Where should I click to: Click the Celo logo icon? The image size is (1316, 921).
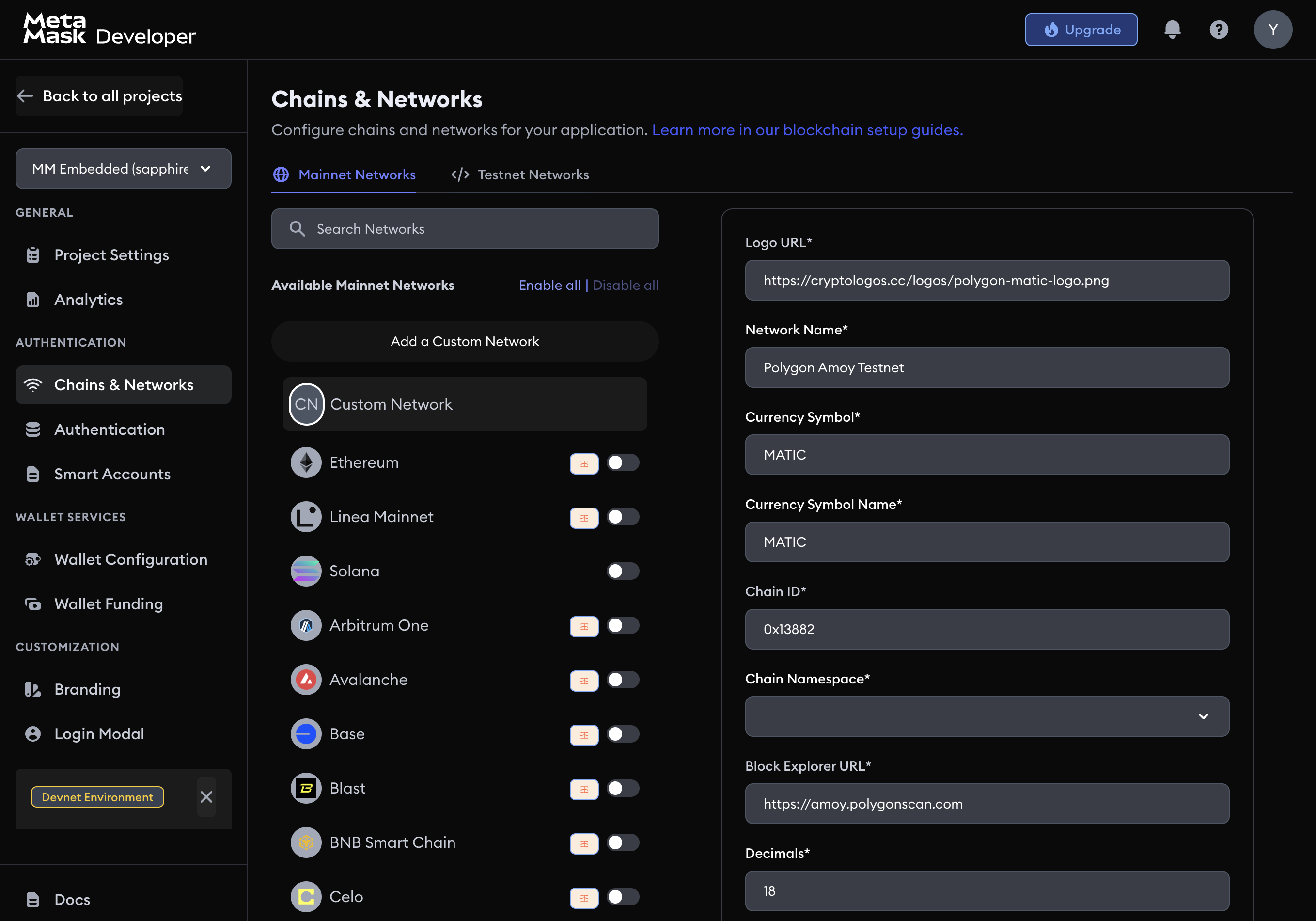pos(306,897)
